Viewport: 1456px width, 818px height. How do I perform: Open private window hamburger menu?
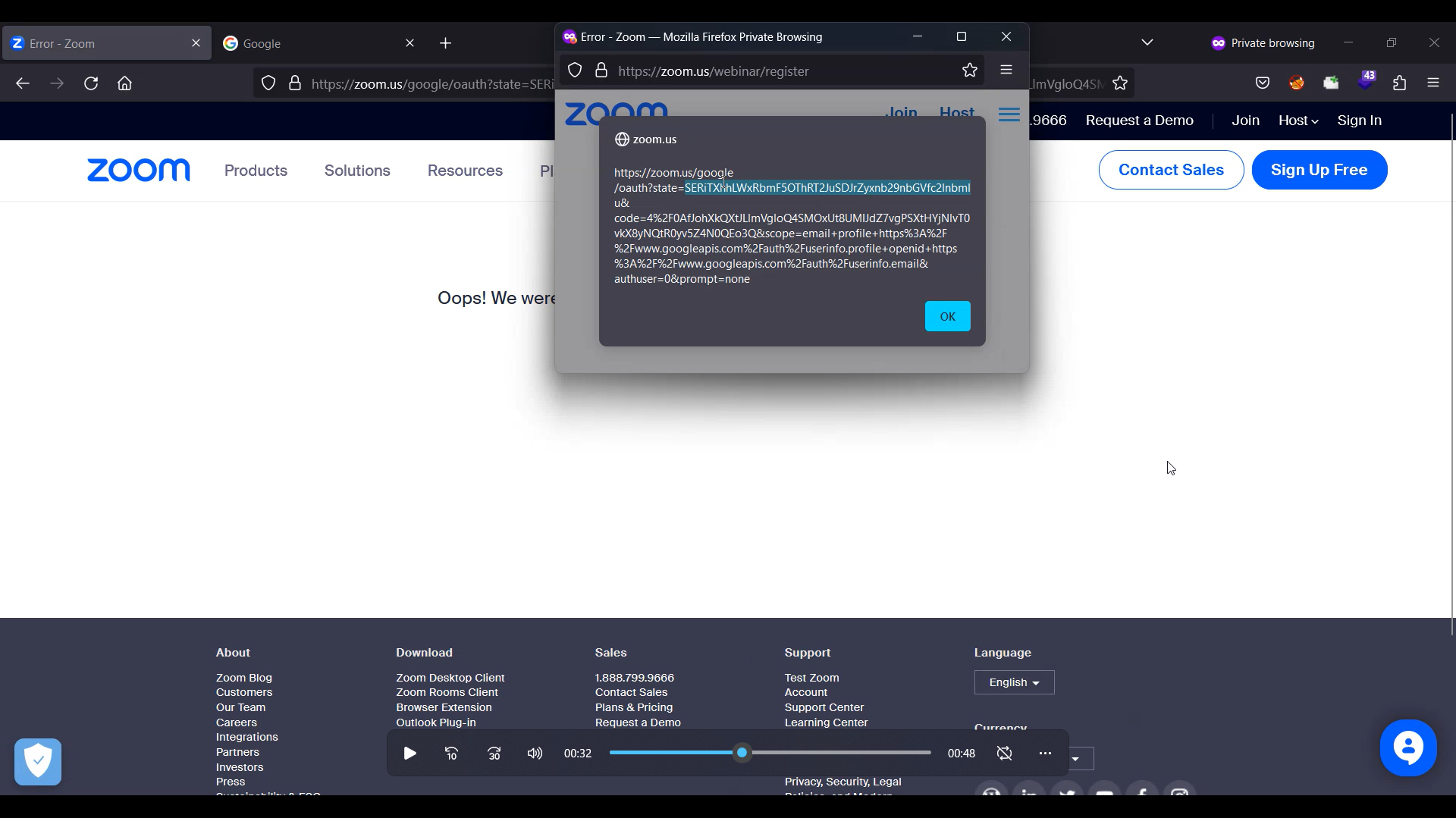click(x=1006, y=70)
